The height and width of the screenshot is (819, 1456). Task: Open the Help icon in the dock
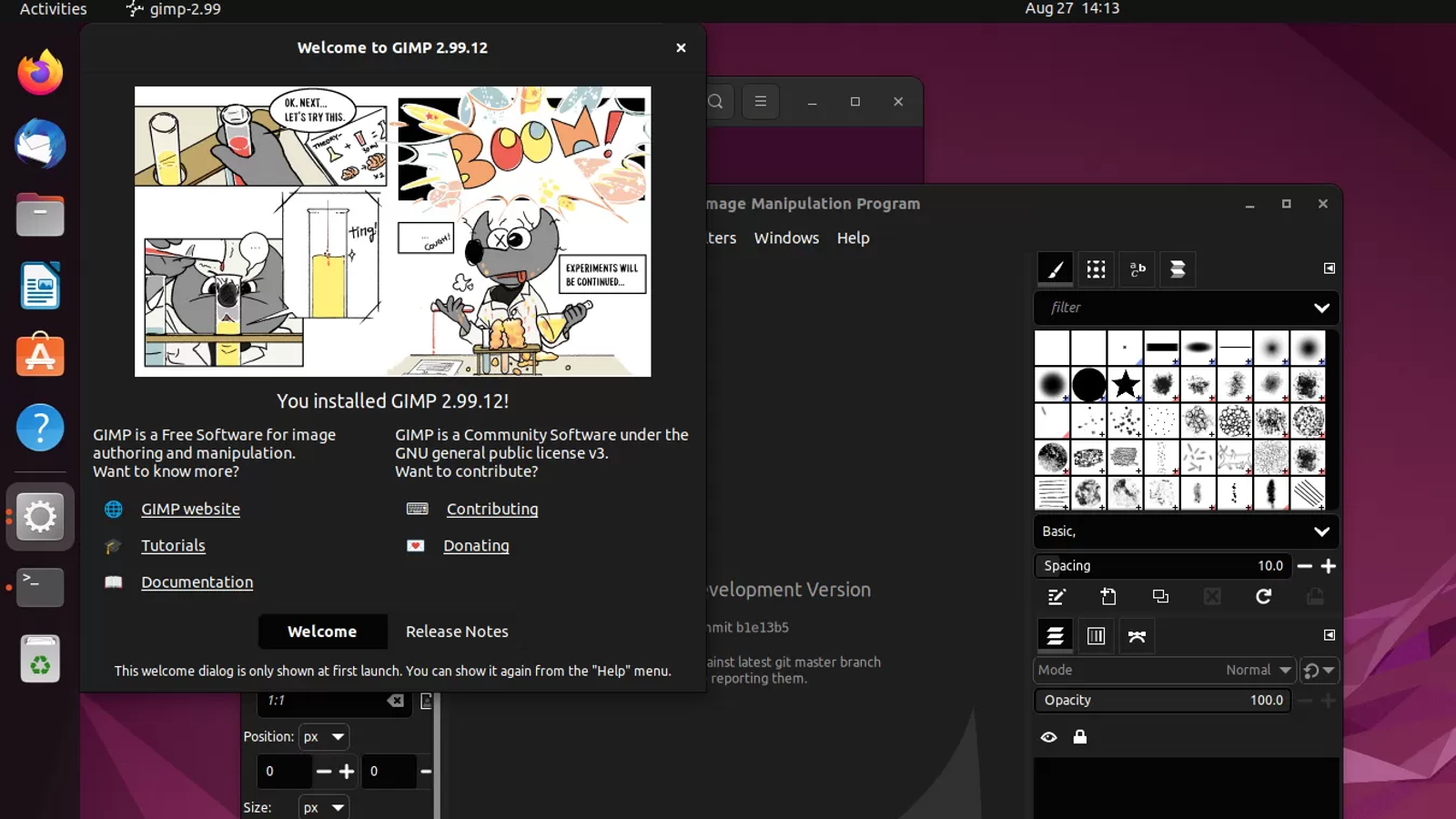coord(40,427)
